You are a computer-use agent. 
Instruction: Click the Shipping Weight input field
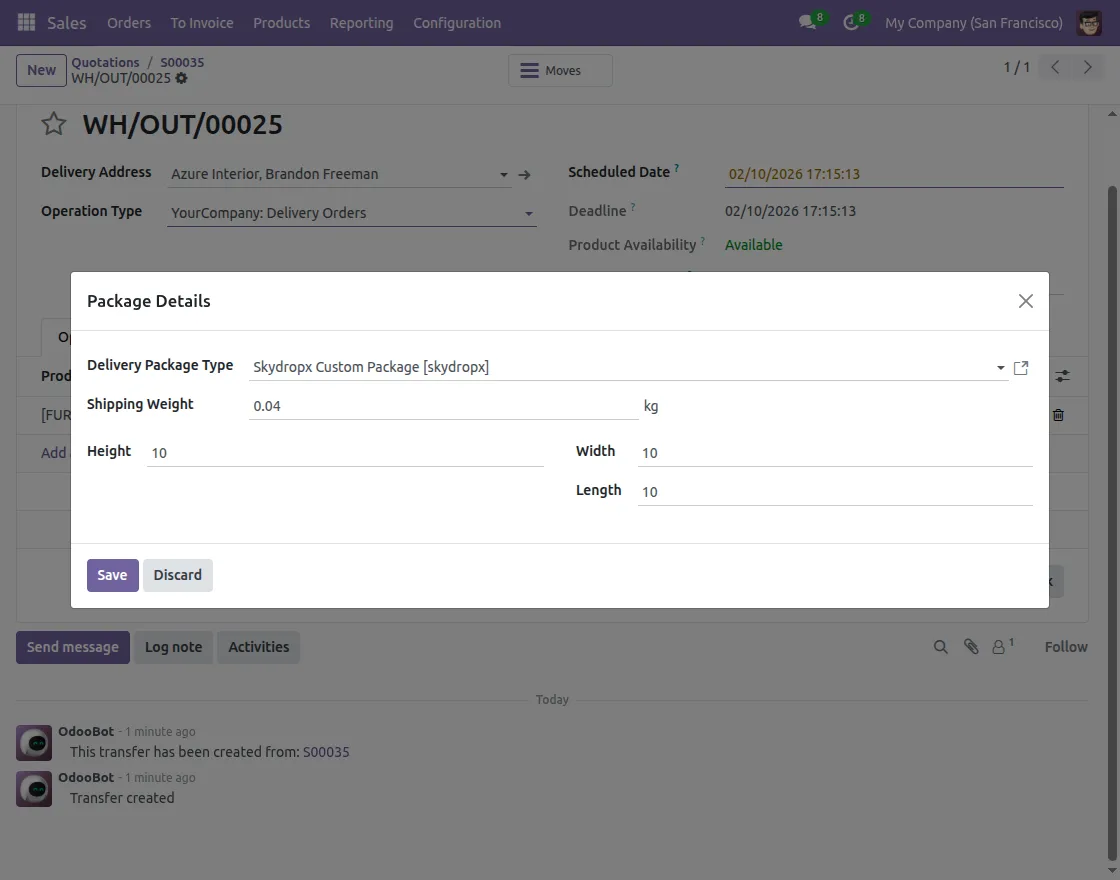(442, 406)
